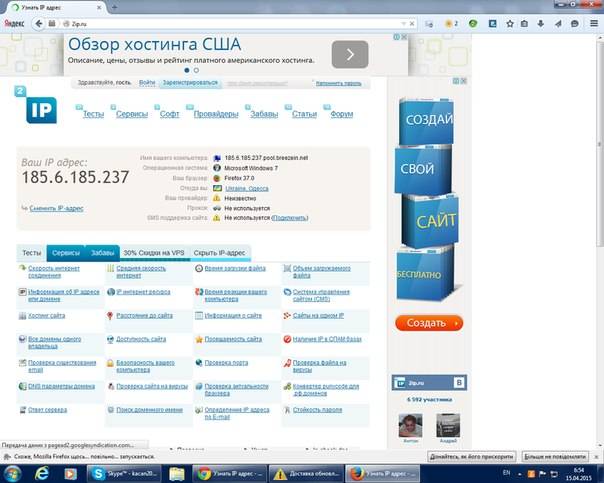Screen dimensions: 604x483
Task: Open the Стойкость пароля link
Action: tap(317, 410)
